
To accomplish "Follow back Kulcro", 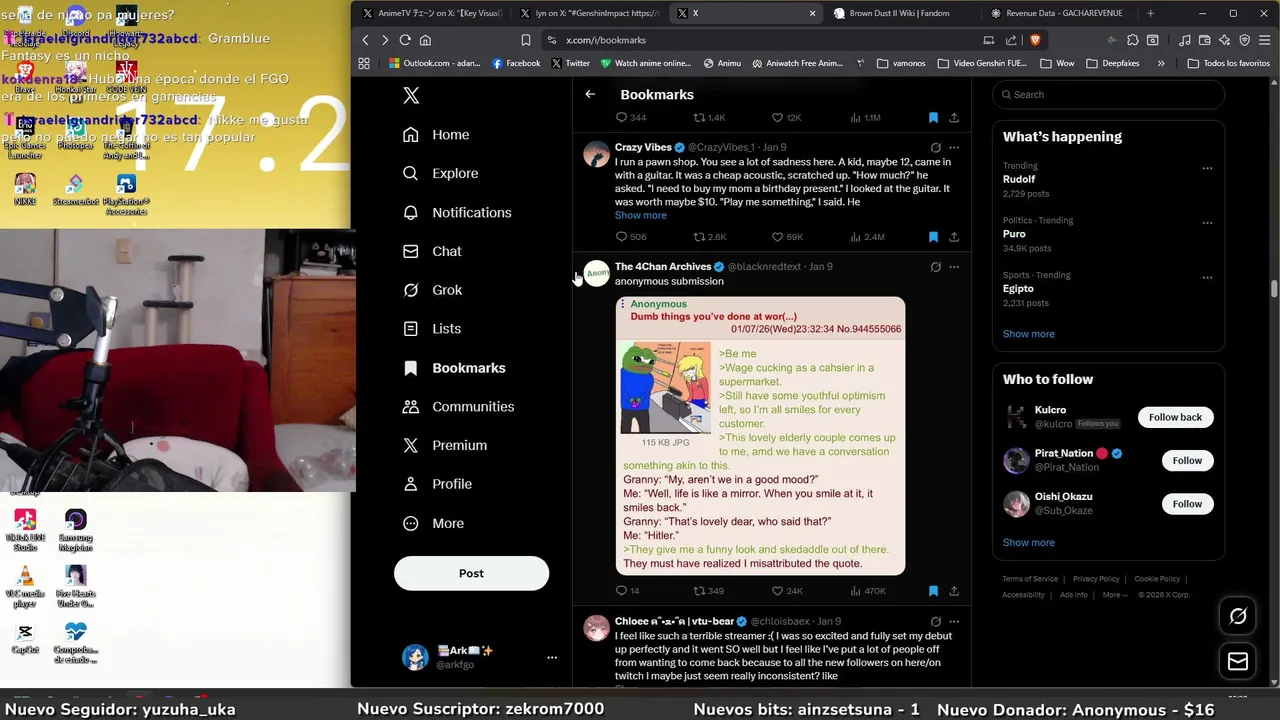I will [1175, 417].
